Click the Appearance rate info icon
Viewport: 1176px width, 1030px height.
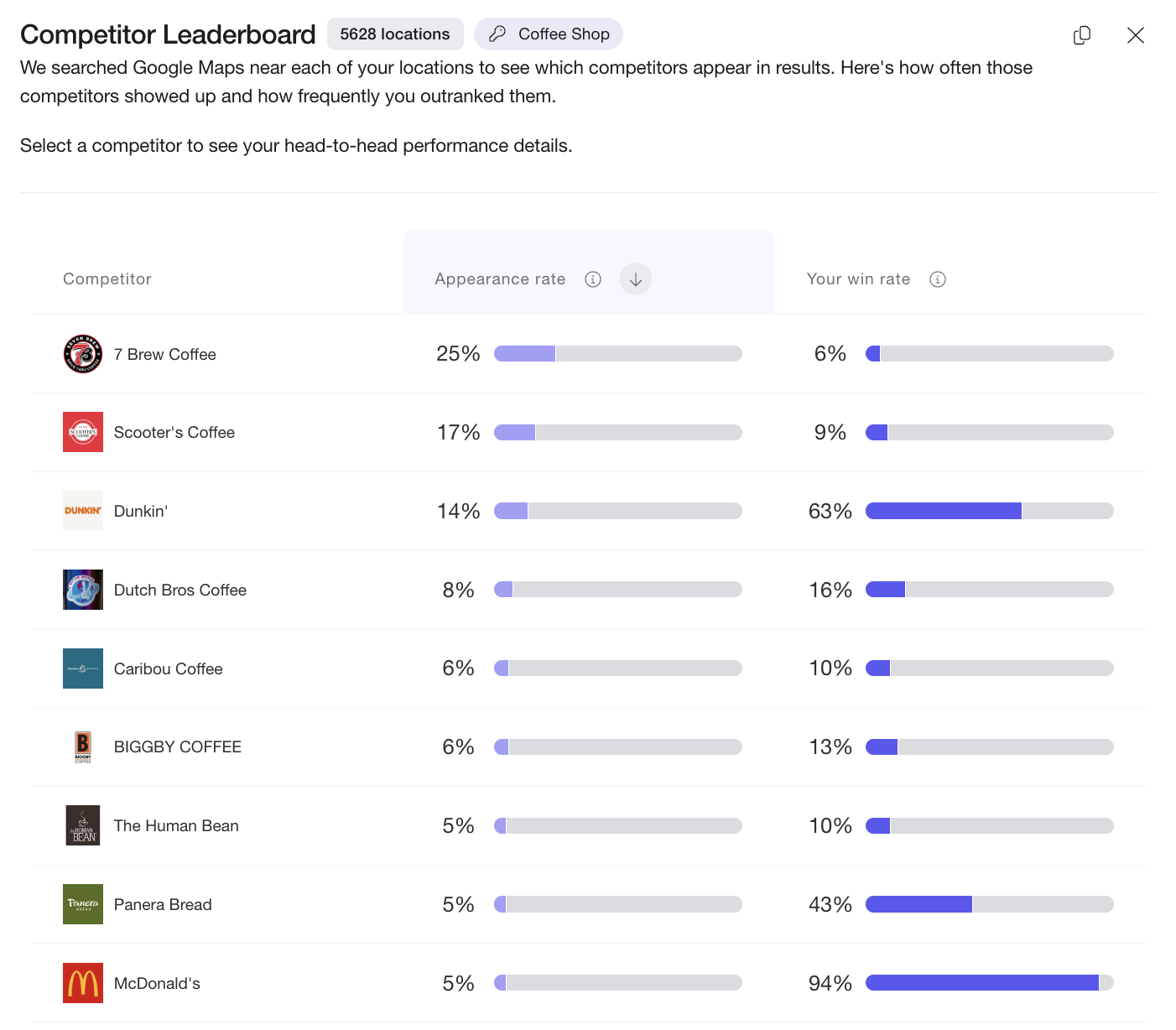[x=593, y=279]
